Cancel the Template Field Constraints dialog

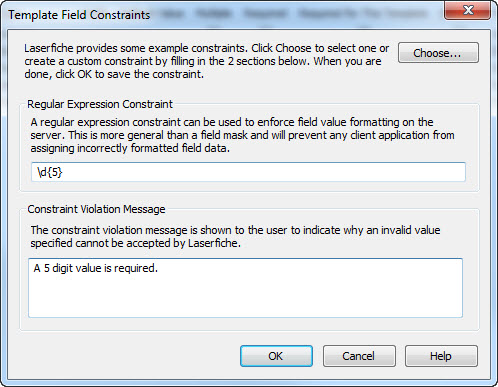[359, 356]
